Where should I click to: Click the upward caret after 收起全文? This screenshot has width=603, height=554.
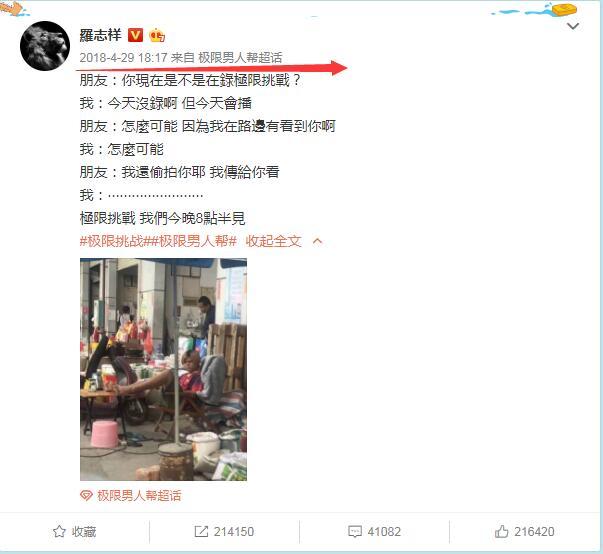pyautogui.click(x=317, y=241)
